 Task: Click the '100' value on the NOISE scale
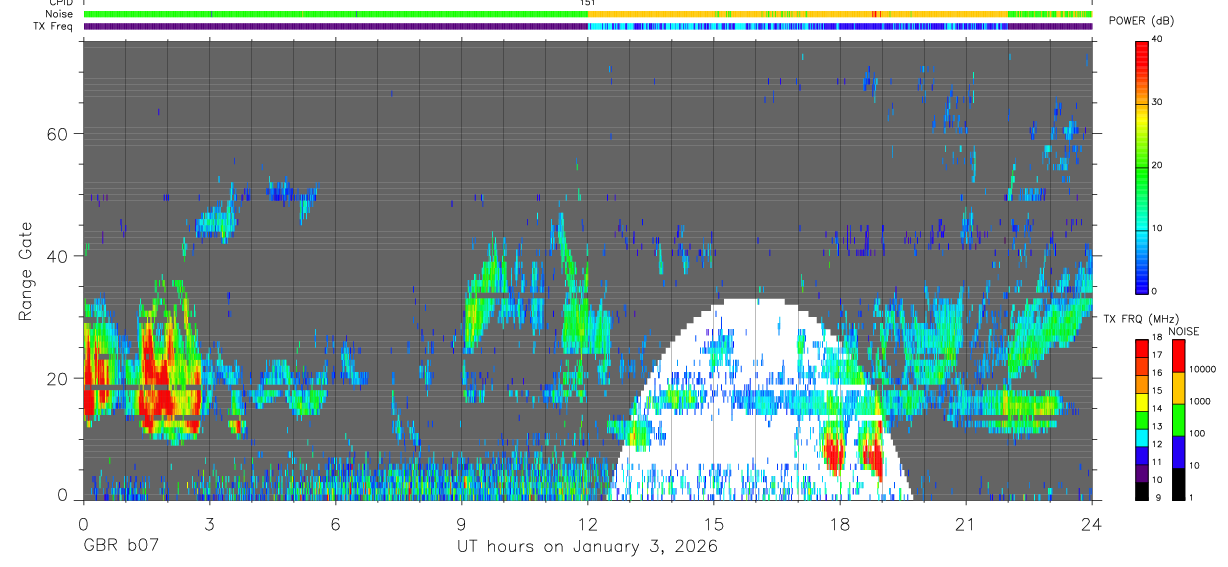pyautogui.click(x=1196, y=434)
